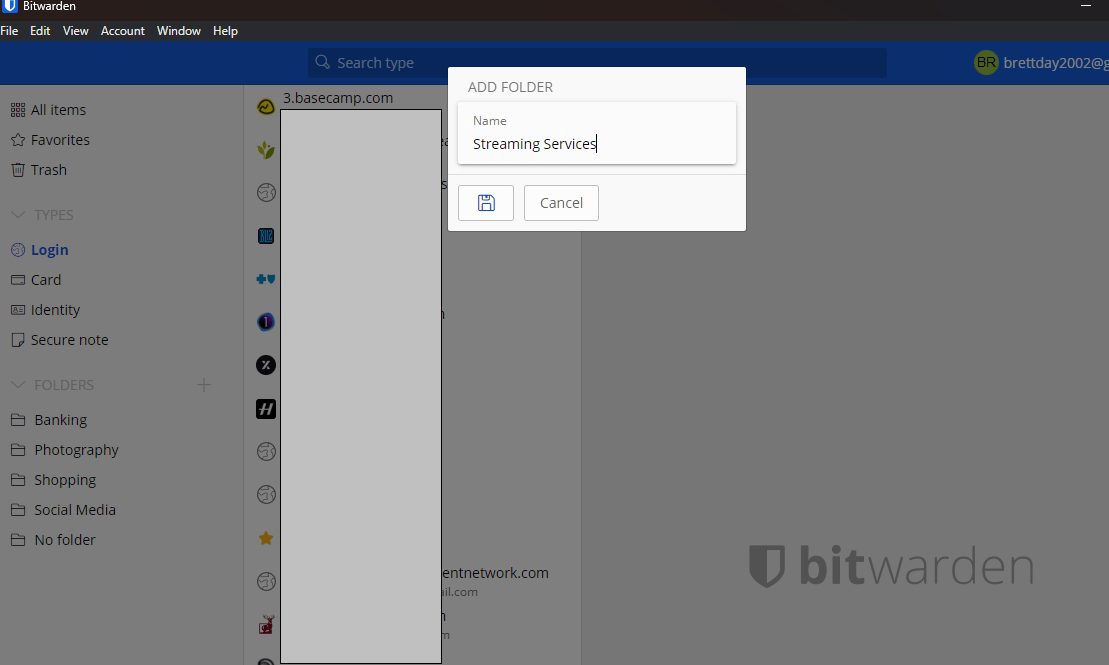
Task: Click the Bitwarden shield icon in titlebar
Action: tap(9, 5)
